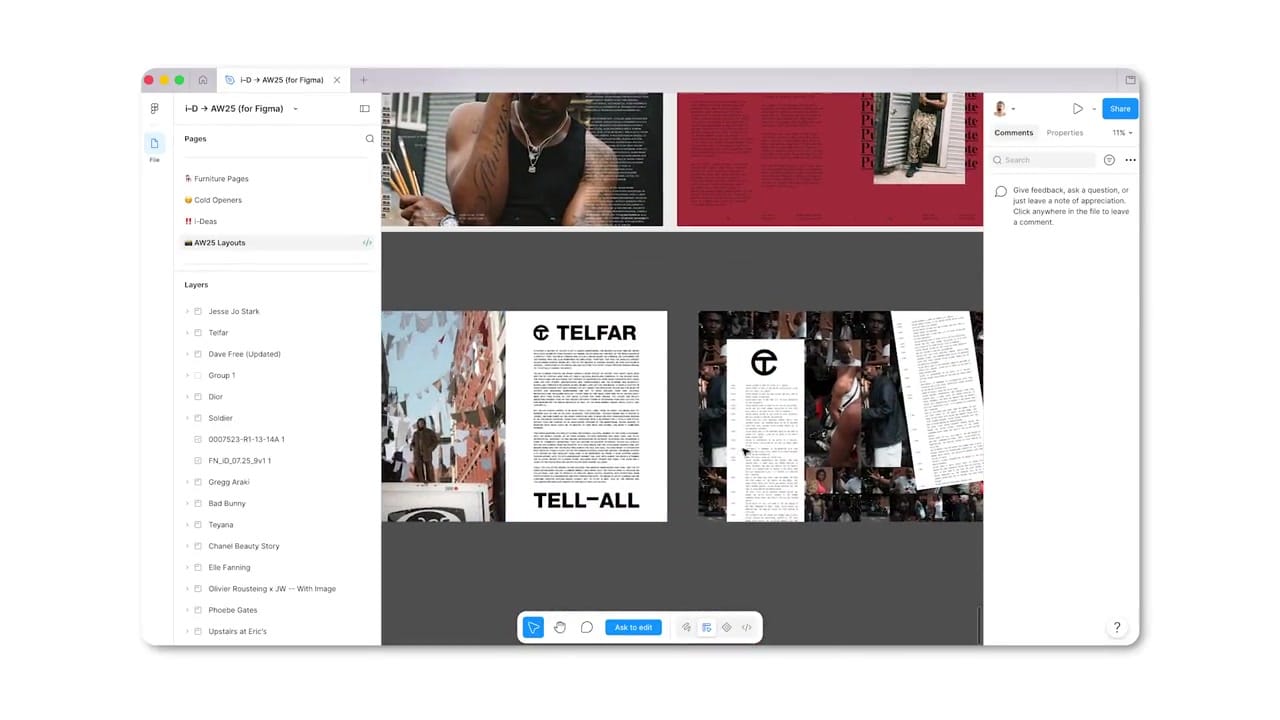The height and width of the screenshot is (720, 1280).
Task: Click the TELFAR TELL-ALL white page
Action: tap(586, 416)
